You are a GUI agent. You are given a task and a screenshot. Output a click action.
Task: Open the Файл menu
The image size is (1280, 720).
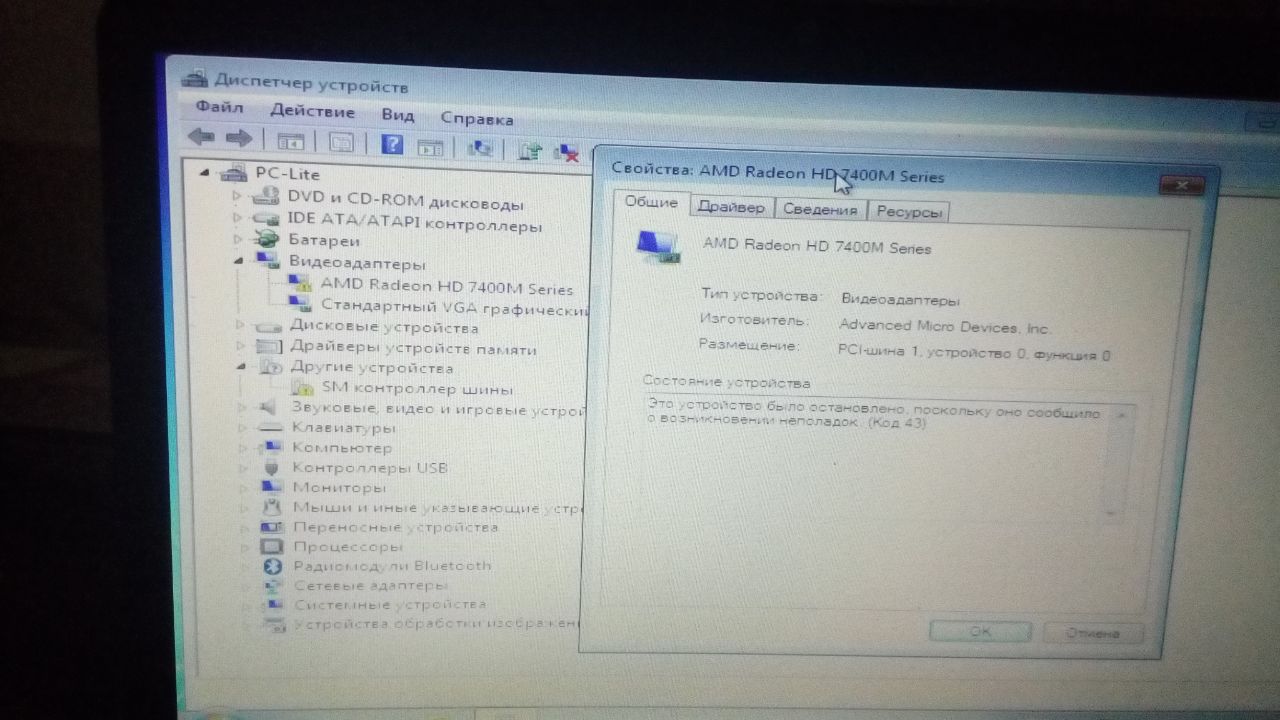point(218,107)
